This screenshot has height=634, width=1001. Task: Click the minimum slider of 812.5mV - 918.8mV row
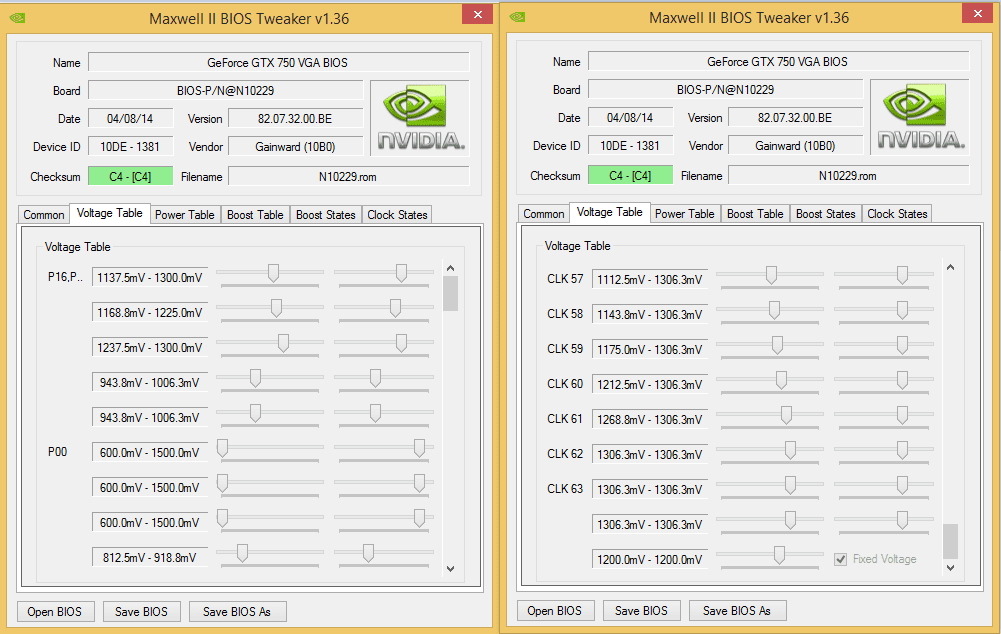243,553
